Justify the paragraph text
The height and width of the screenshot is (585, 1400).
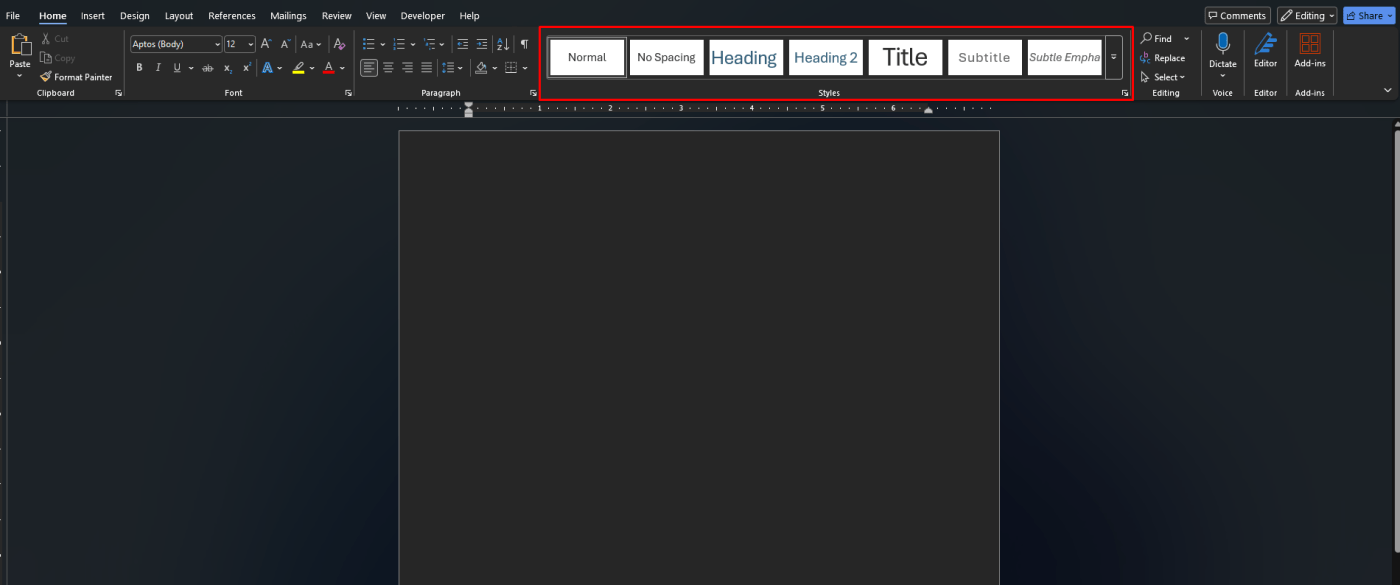(x=427, y=68)
